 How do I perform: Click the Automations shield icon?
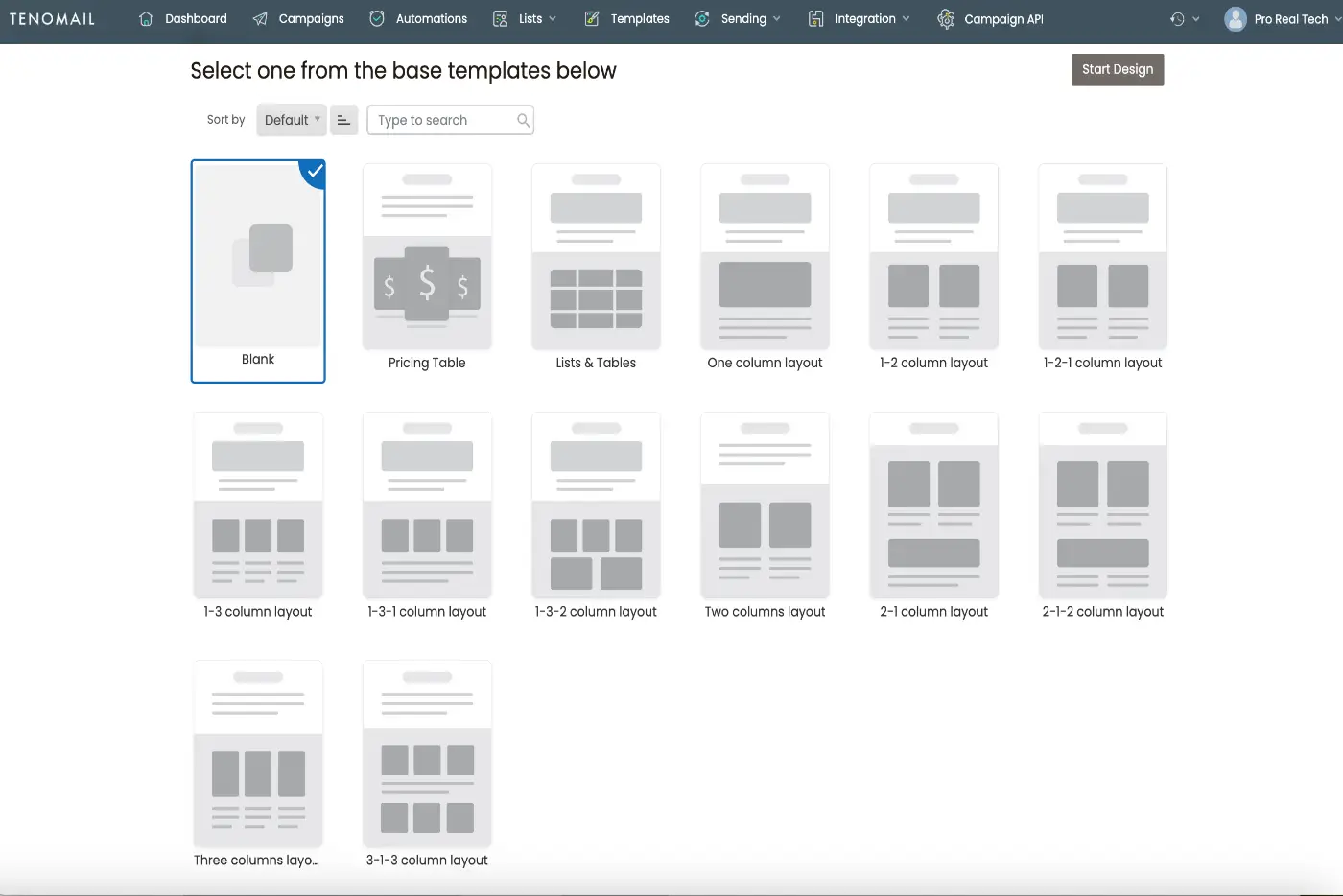pyautogui.click(x=377, y=18)
